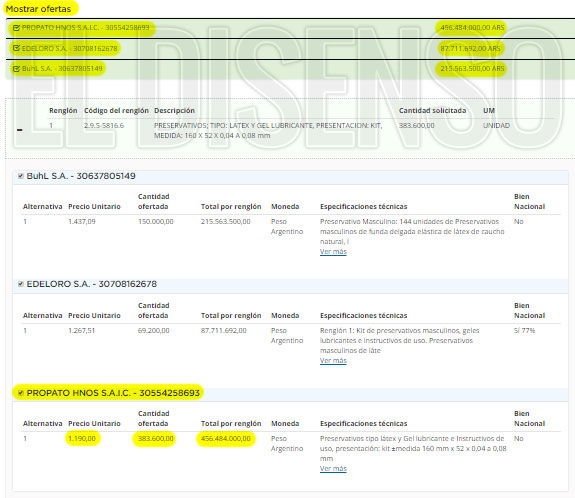Click 'Preservativo Masculino: 144 unidades' specification text

coord(412,231)
